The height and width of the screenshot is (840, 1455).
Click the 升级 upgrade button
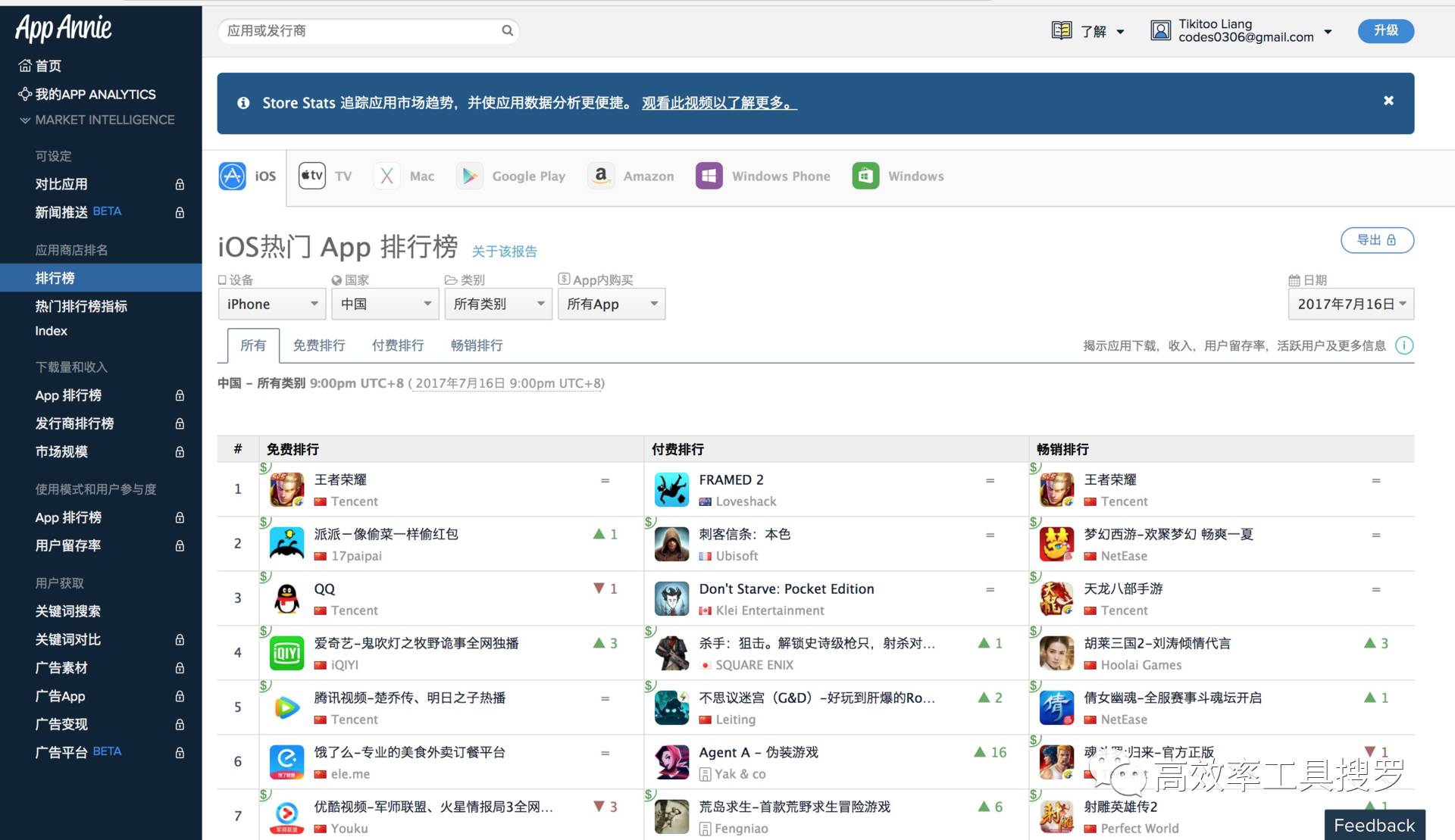pyautogui.click(x=1385, y=30)
